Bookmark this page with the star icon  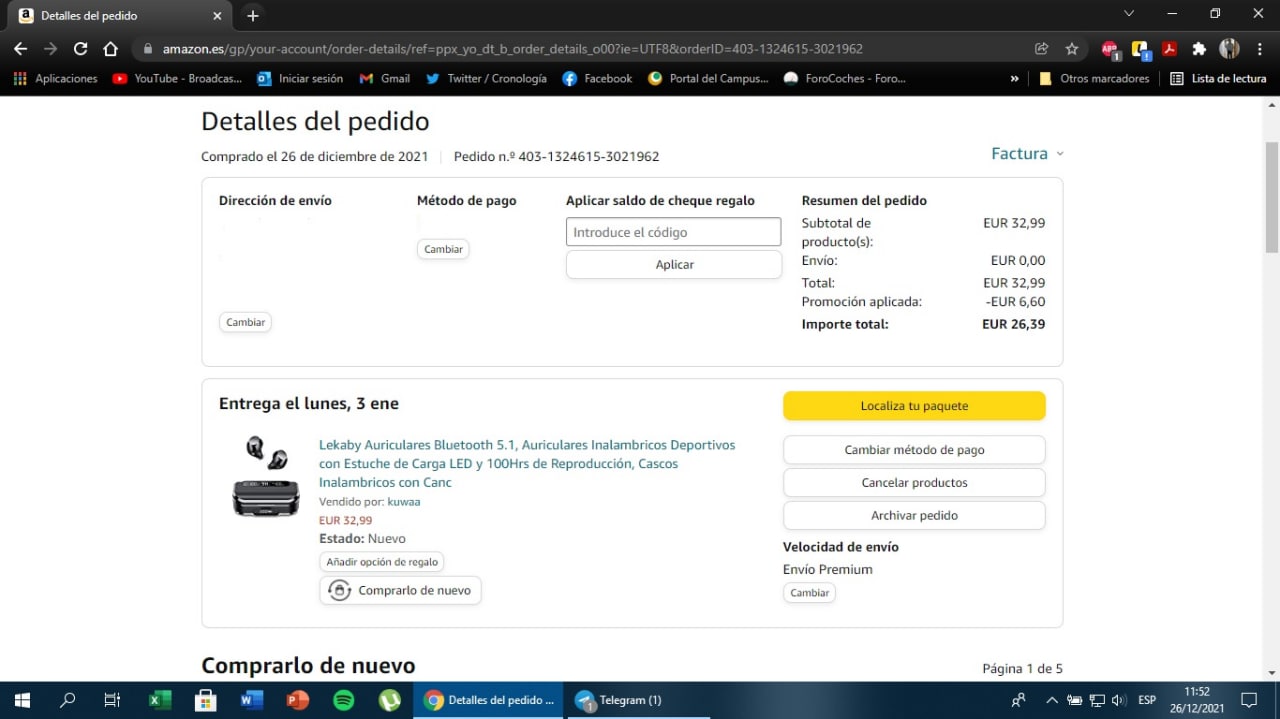click(1072, 48)
